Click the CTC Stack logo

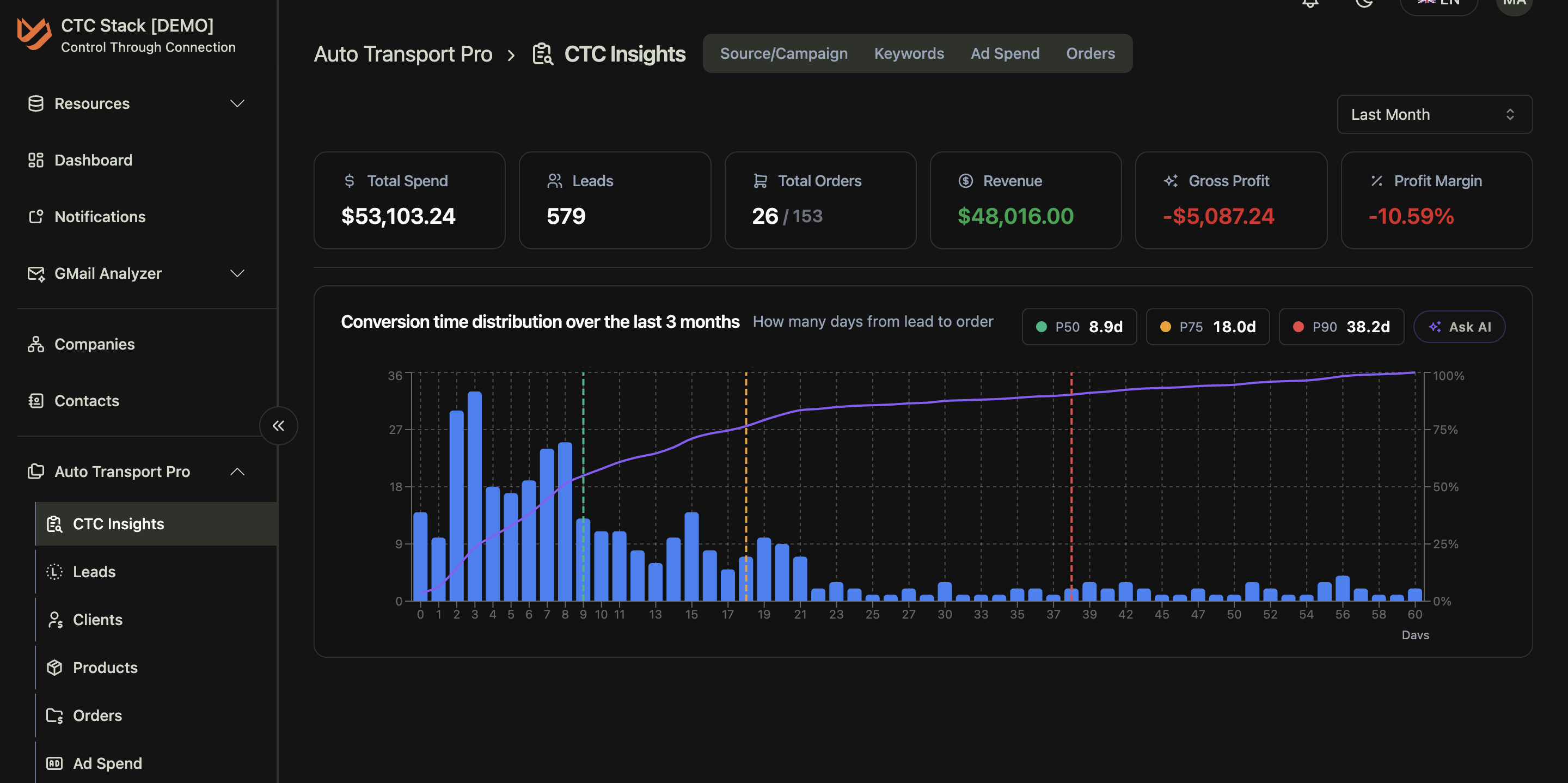coord(35,35)
